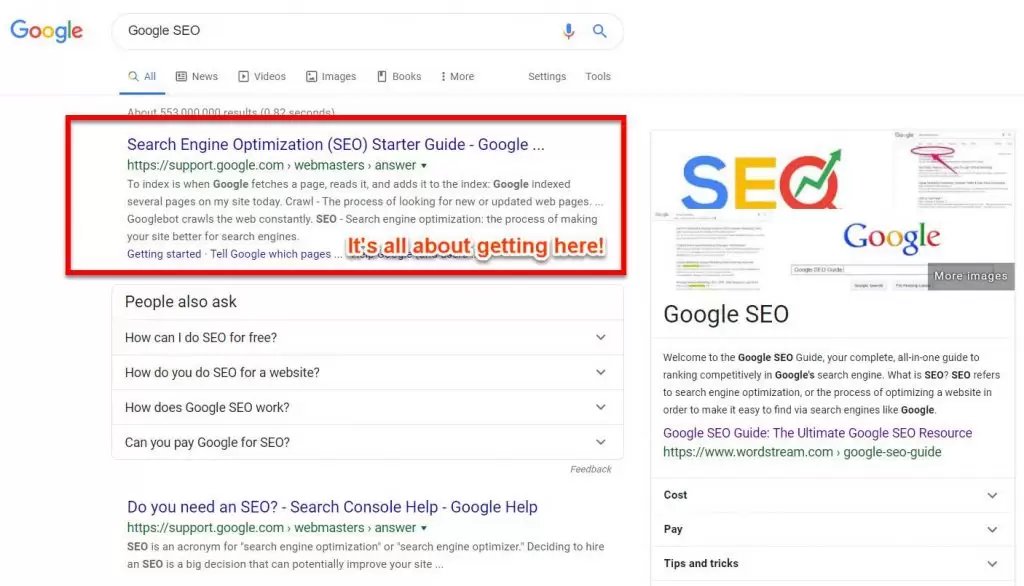Click the Books tab icon
This screenshot has height=586, width=1024.
pyautogui.click(x=382, y=77)
